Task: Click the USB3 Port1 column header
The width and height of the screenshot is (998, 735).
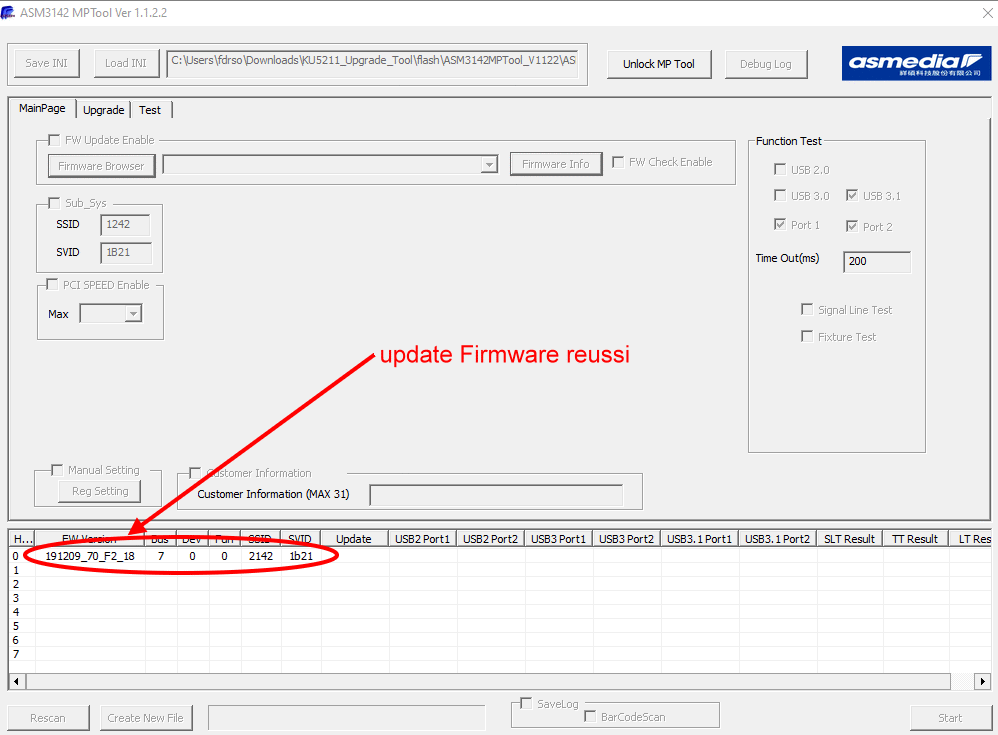Action: coord(558,539)
